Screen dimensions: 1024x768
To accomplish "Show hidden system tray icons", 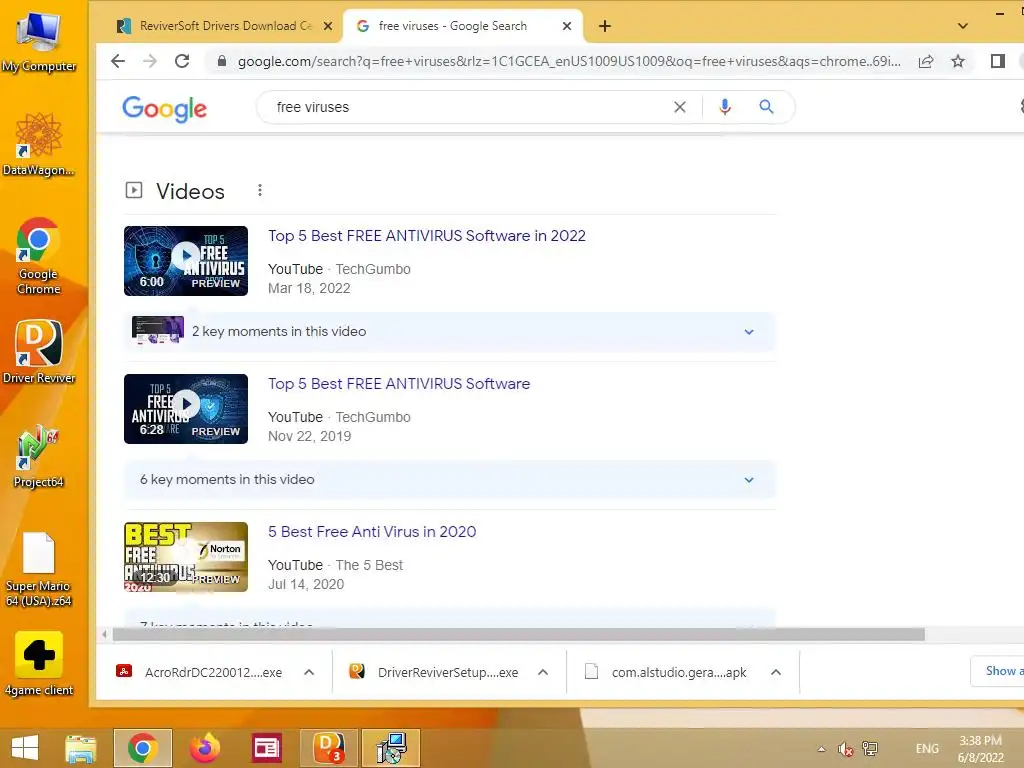I will pyautogui.click(x=822, y=749).
